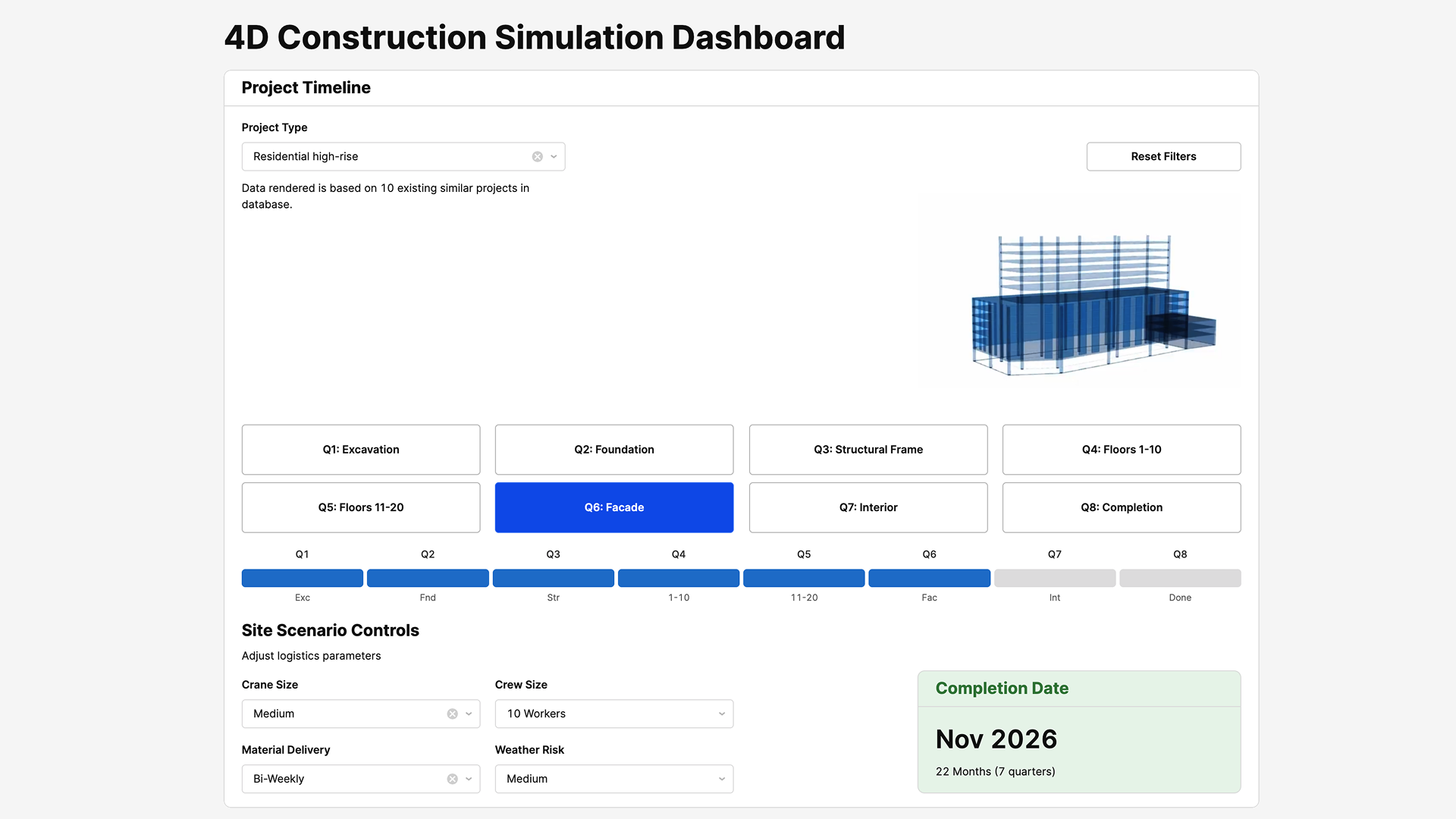Click the active Q6: Facade button
Image resolution: width=1456 pixels, height=819 pixels.
point(613,507)
